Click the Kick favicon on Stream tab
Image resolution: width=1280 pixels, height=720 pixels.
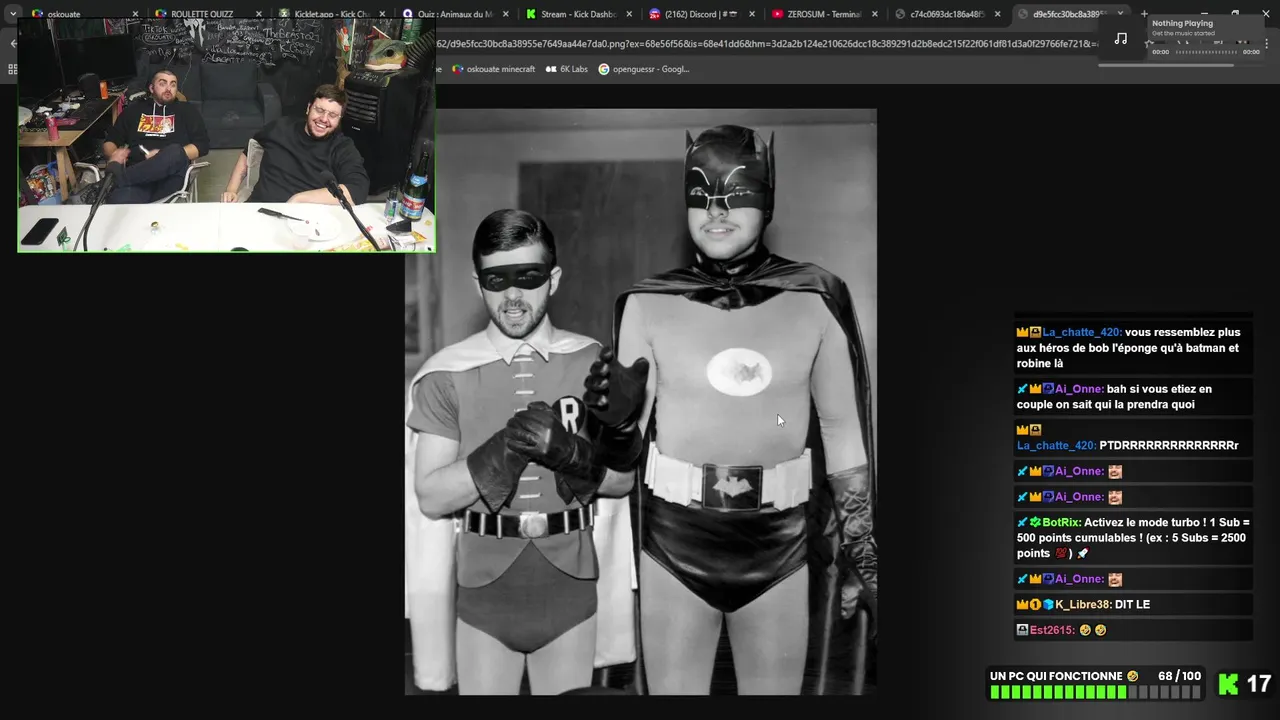531,14
